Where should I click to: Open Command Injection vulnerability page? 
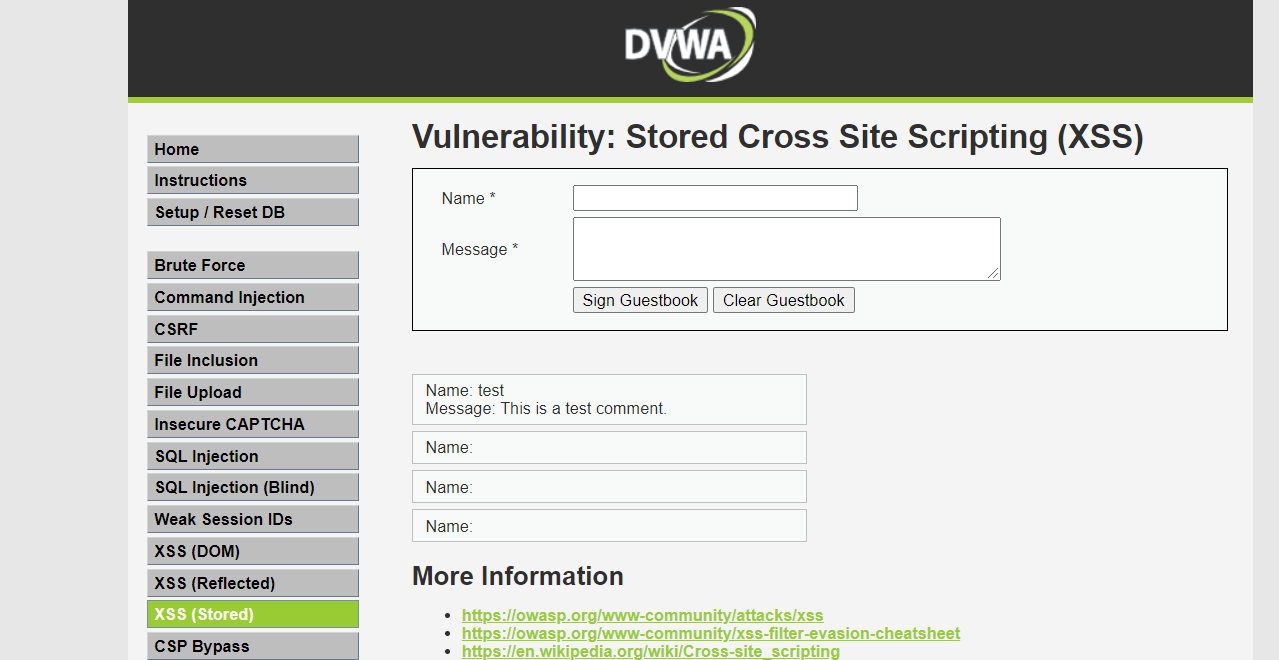(252, 297)
